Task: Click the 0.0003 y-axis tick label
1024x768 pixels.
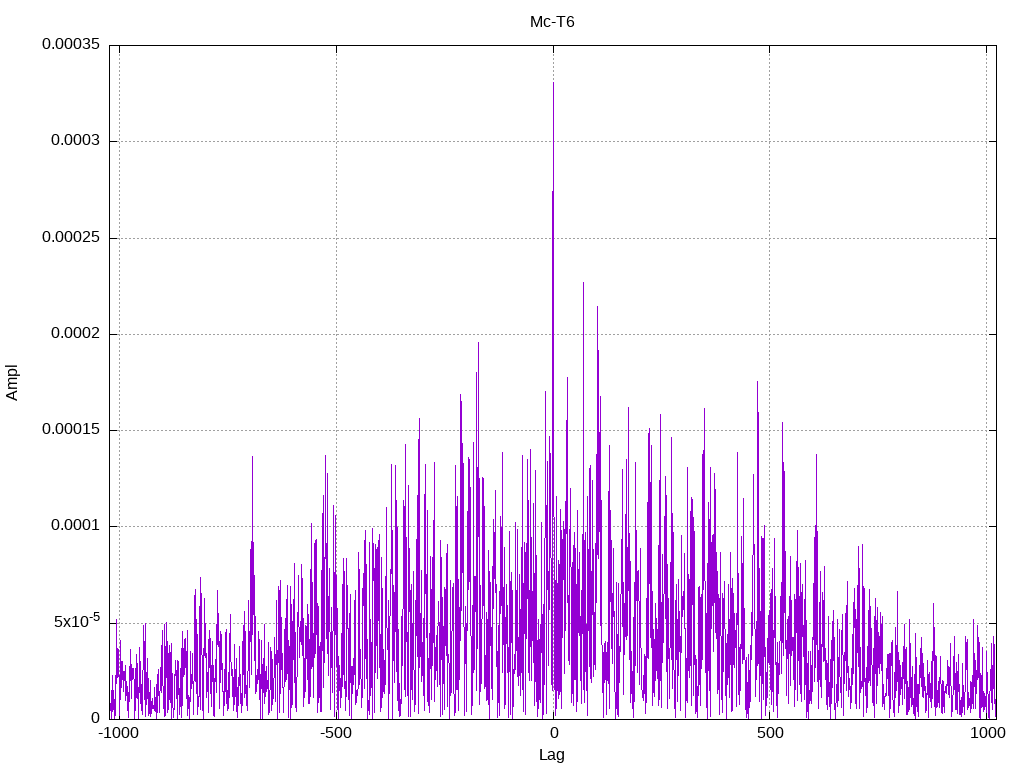Action: click(x=76, y=140)
